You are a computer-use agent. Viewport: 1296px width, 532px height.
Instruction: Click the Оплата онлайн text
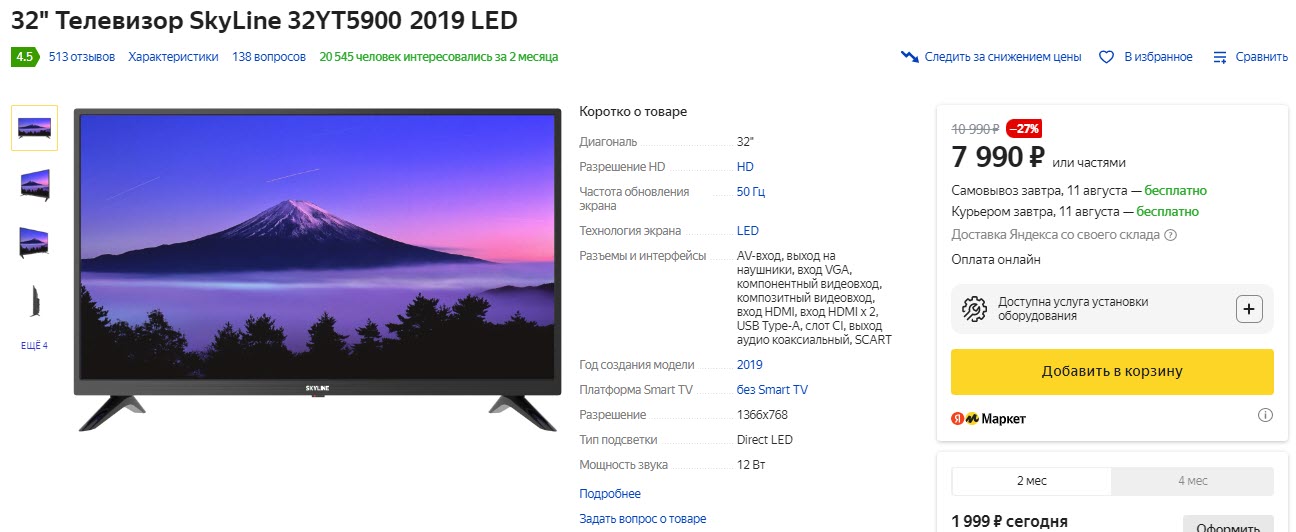point(996,260)
